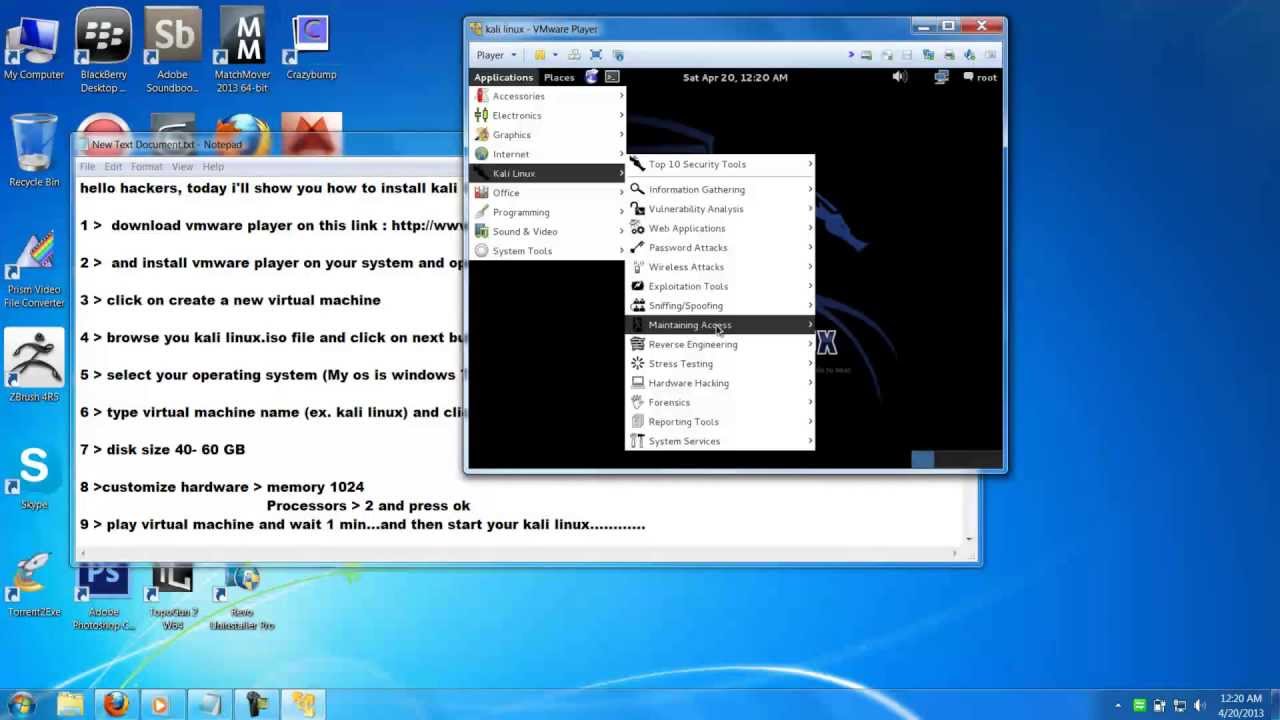The height and width of the screenshot is (720, 1280).
Task: Click the Windows Start button
Action: point(21,705)
